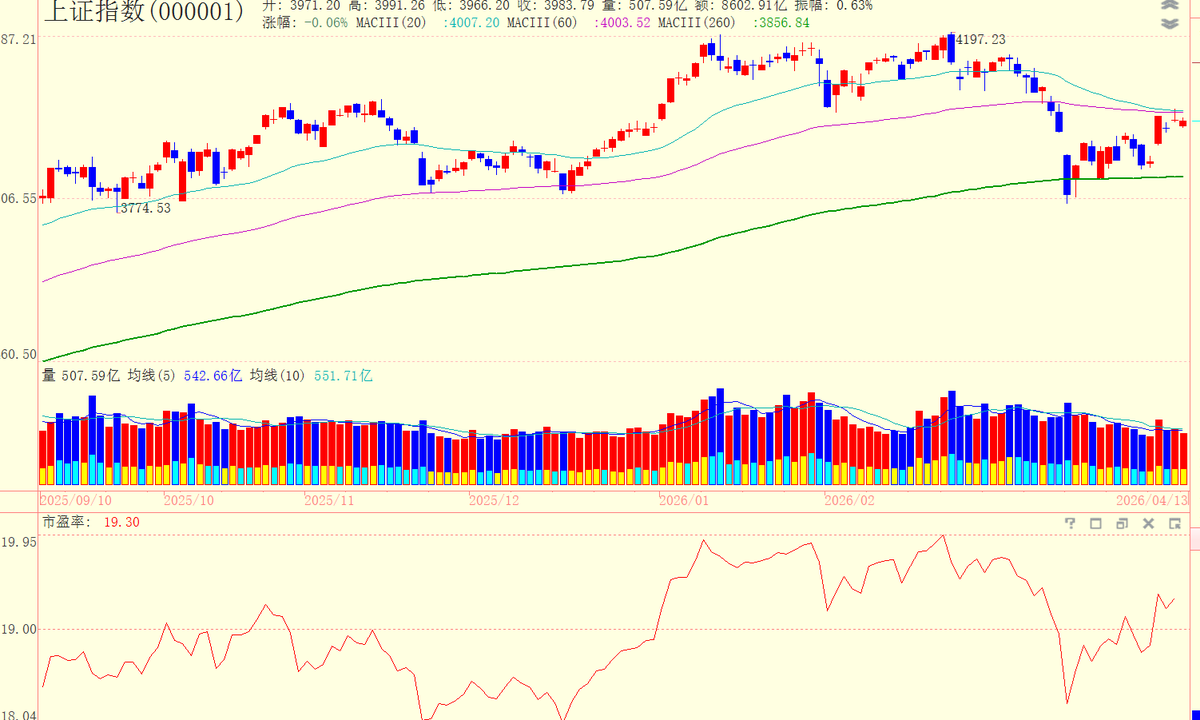Jump to the 2026/02 date marker
Viewport: 1200px width, 720px height.
[x=850, y=500]
